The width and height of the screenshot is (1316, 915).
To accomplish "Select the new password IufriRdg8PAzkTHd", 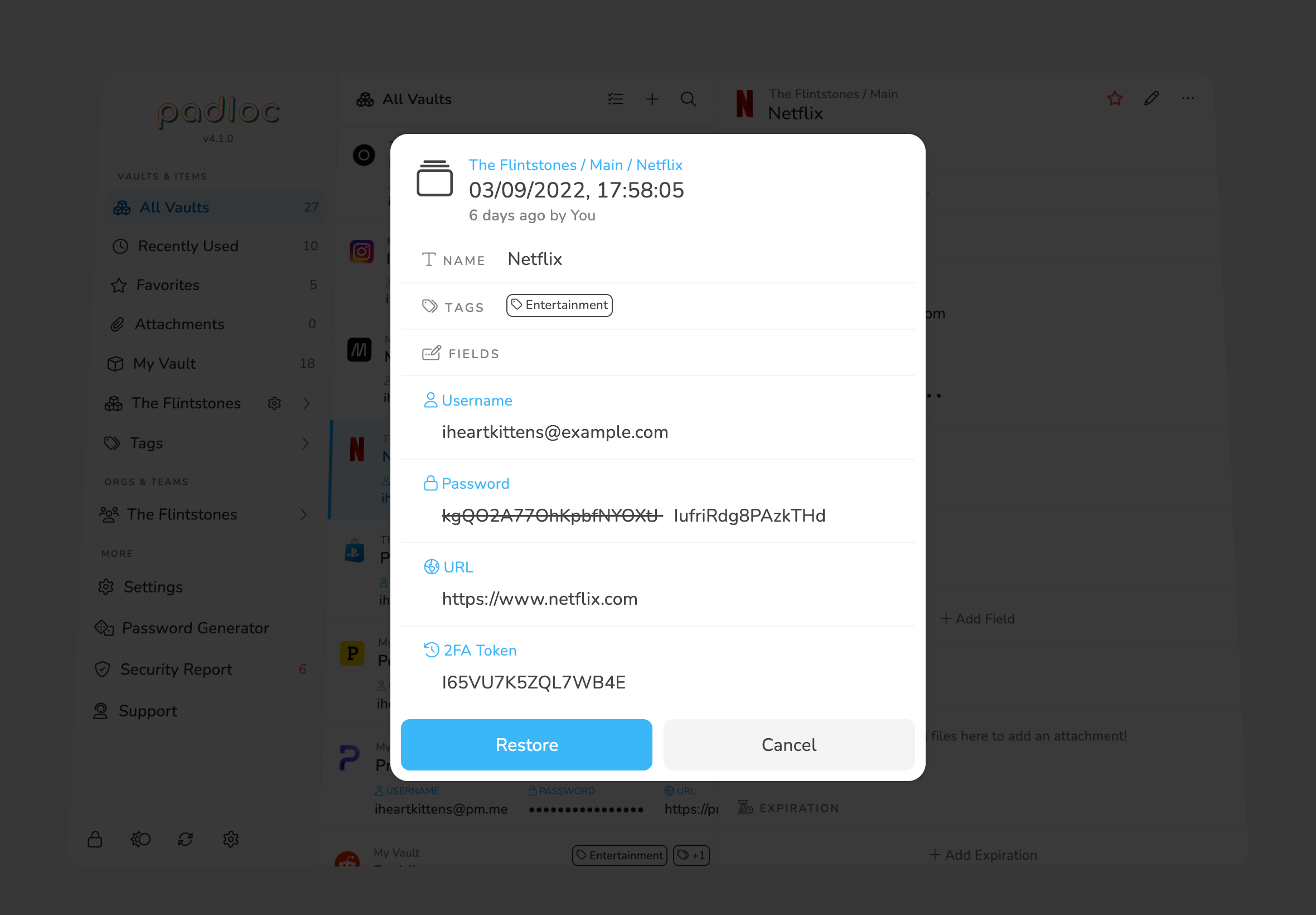I will [749, 516].
